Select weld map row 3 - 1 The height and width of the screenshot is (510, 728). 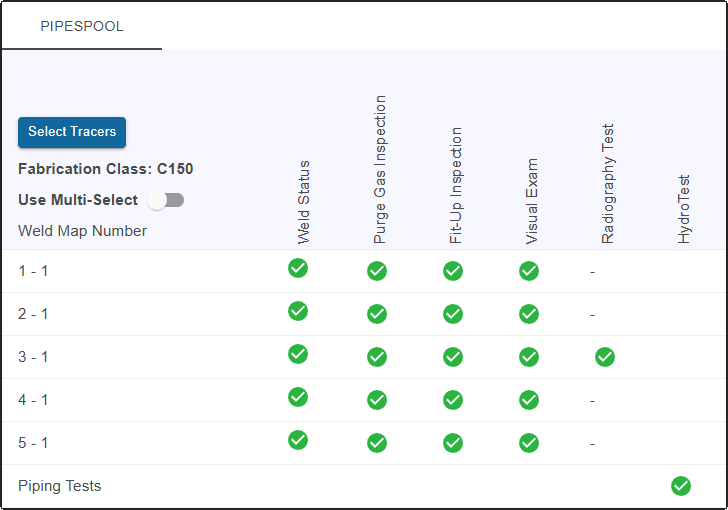click(33, 357)
